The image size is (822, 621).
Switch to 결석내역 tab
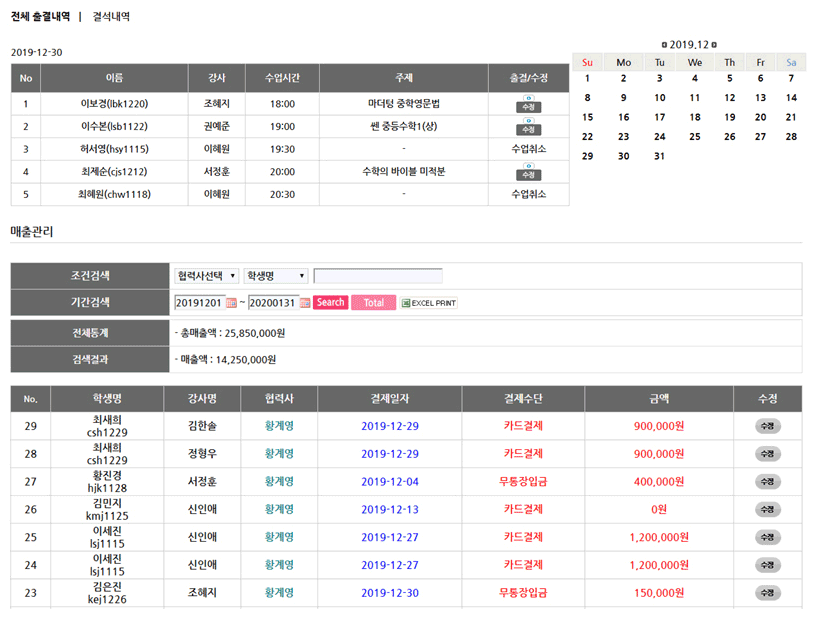pyautogui.click(x=111, y=17)
